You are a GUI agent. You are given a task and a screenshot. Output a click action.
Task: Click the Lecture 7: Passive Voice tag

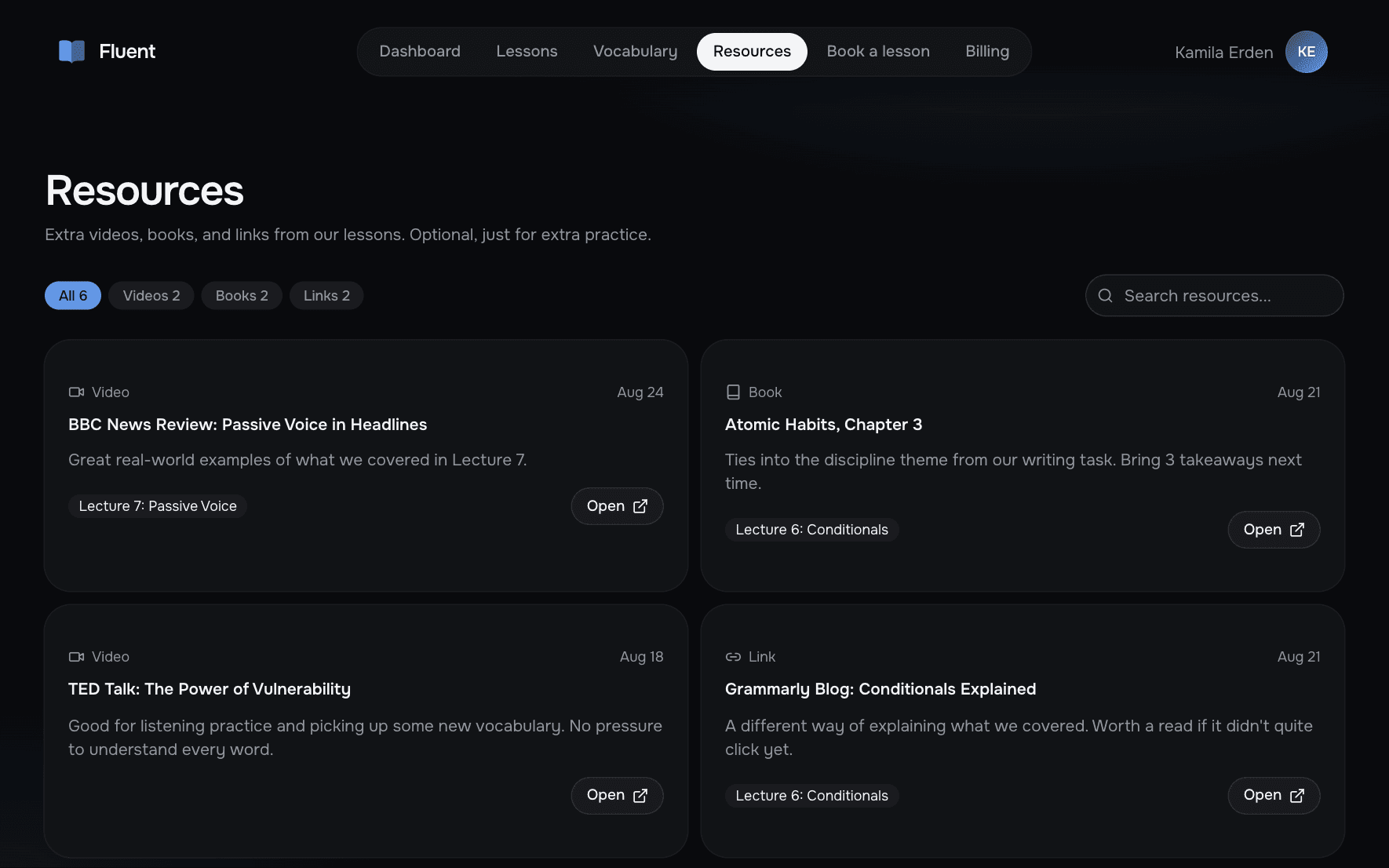click(158, 506)
